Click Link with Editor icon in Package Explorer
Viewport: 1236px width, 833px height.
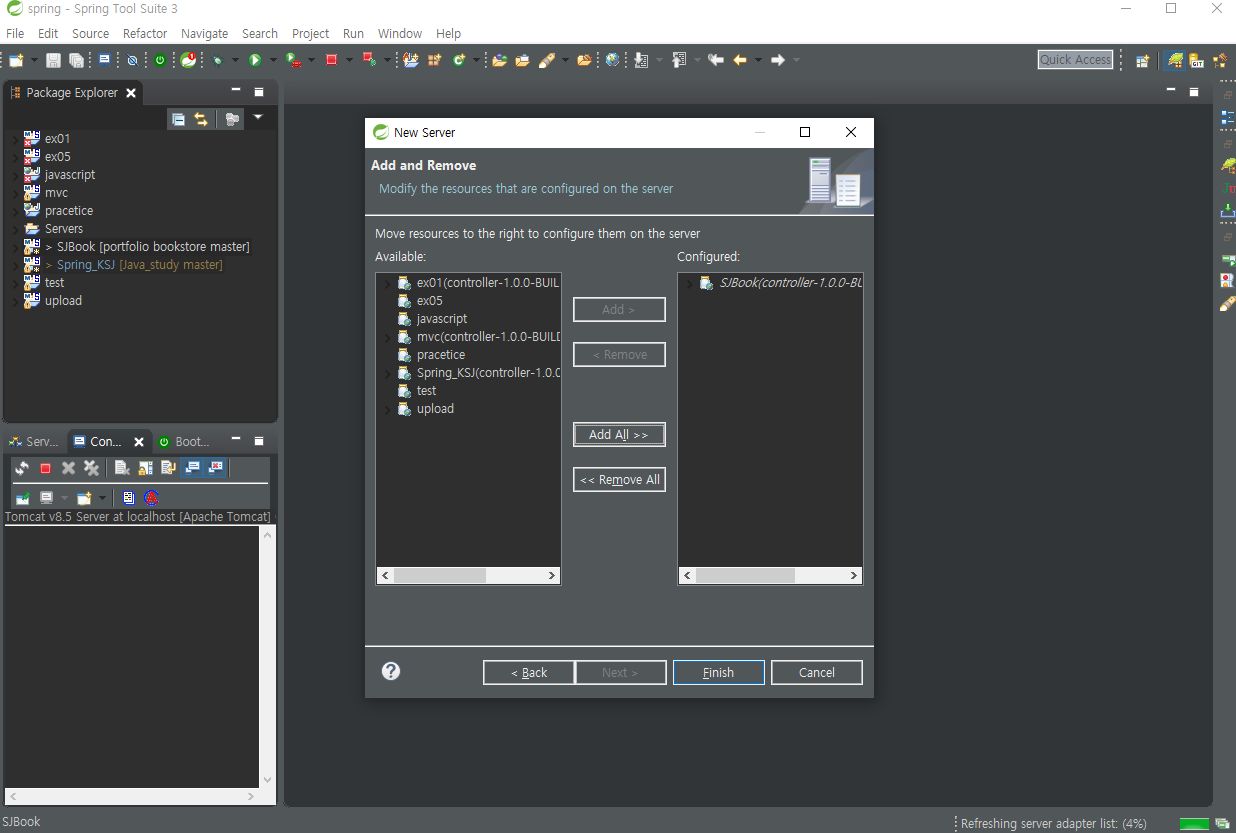point(201,119)
